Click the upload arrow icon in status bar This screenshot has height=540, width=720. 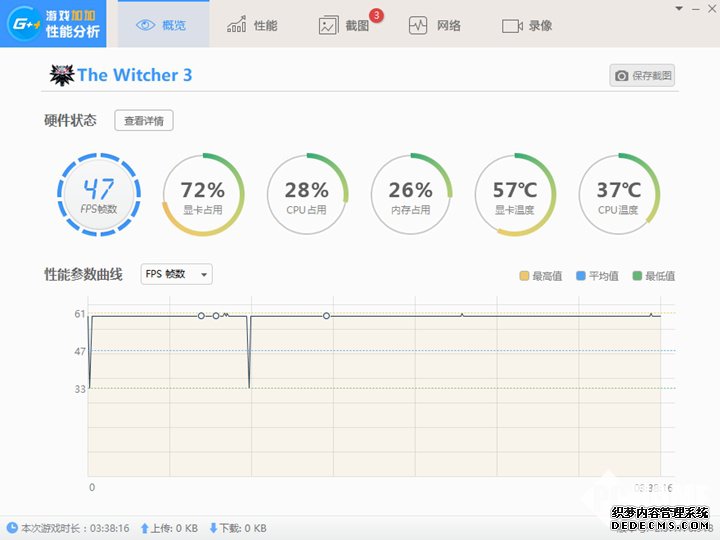[x=144, y=528]
